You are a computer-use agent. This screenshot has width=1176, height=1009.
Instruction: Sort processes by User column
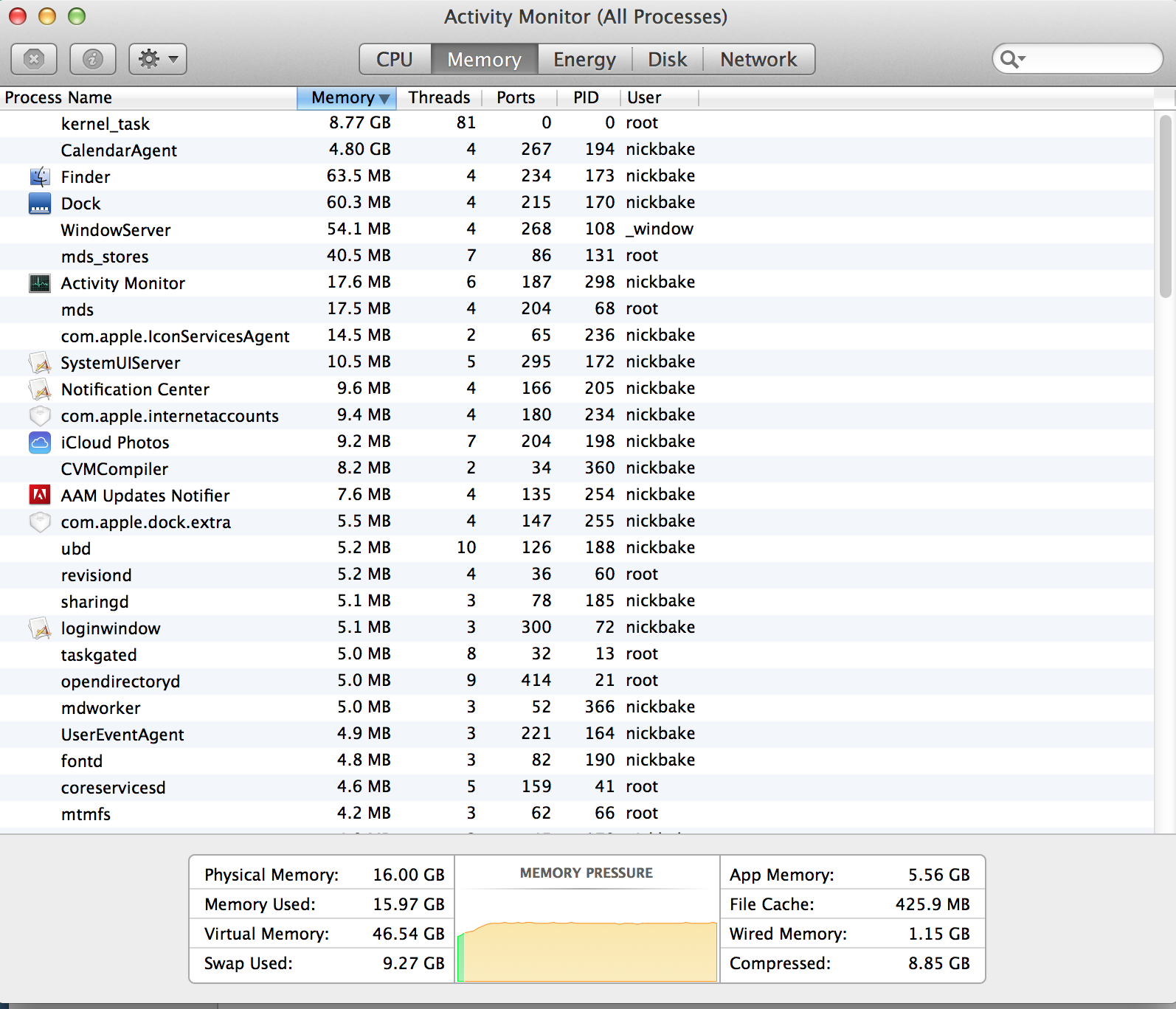[x=659, y=98]
